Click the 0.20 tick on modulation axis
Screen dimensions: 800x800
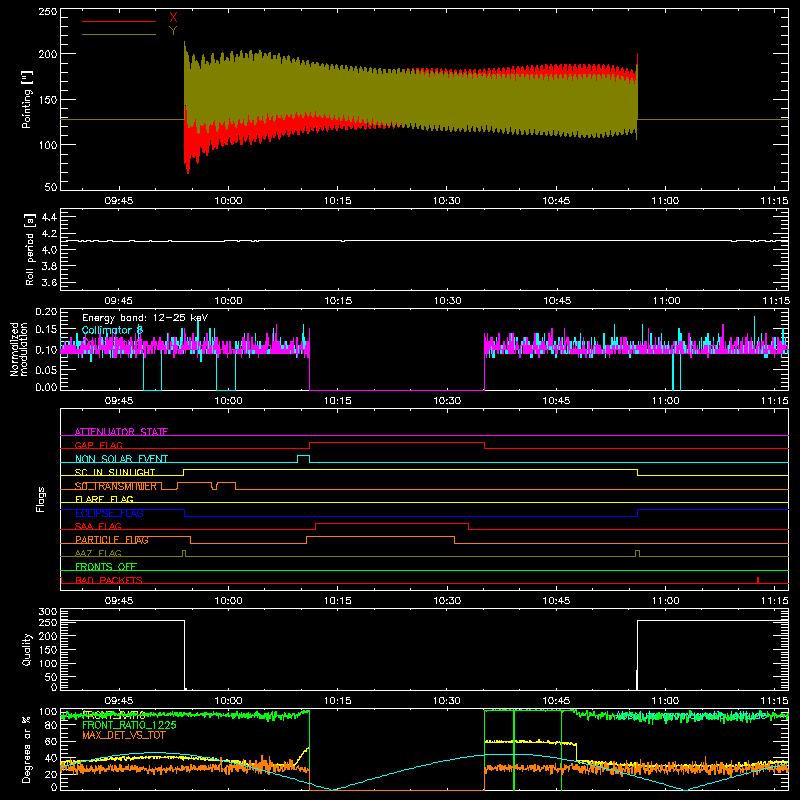click(x=46, y=311)
